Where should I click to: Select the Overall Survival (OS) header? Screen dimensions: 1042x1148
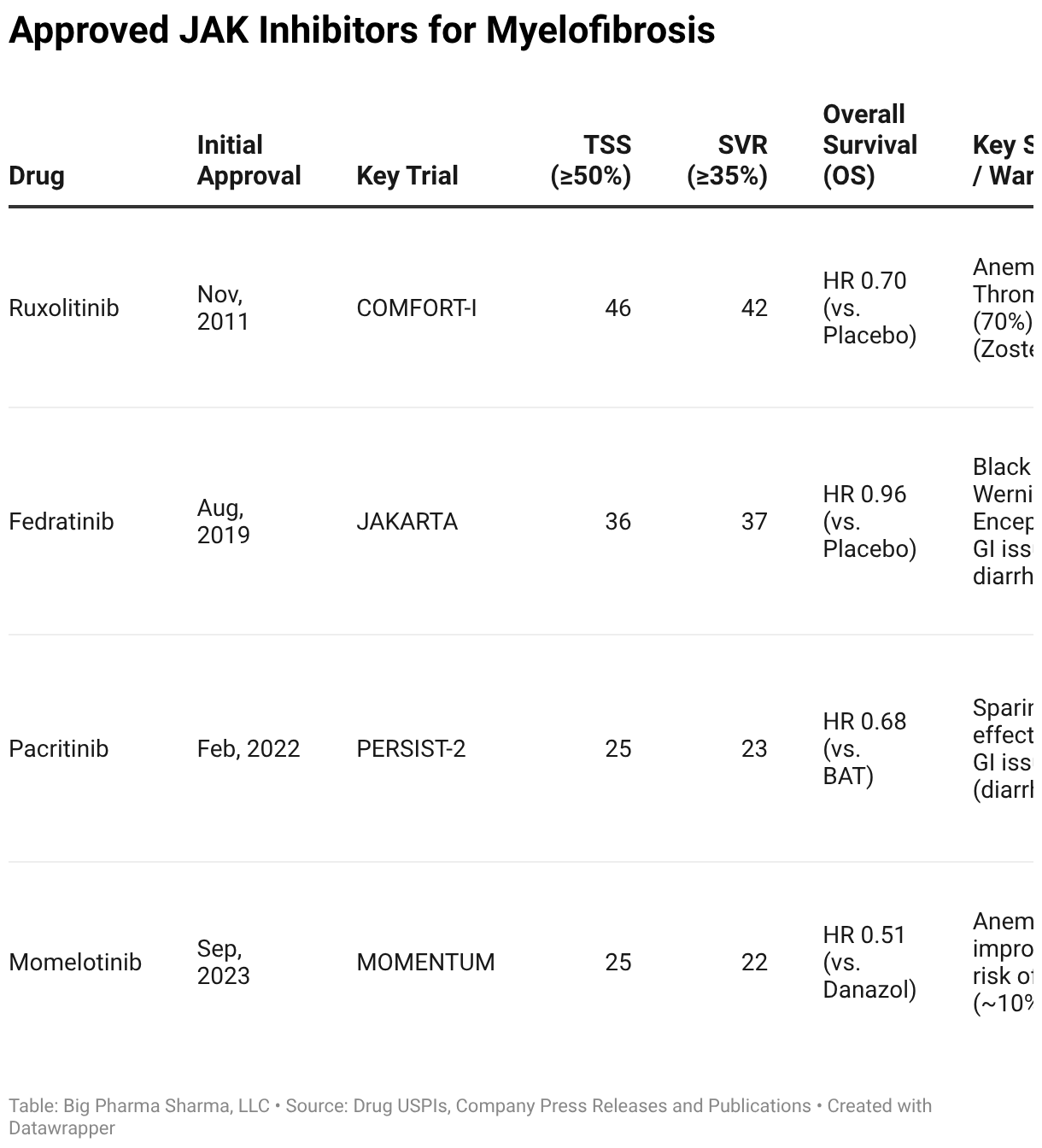point(869,145)
